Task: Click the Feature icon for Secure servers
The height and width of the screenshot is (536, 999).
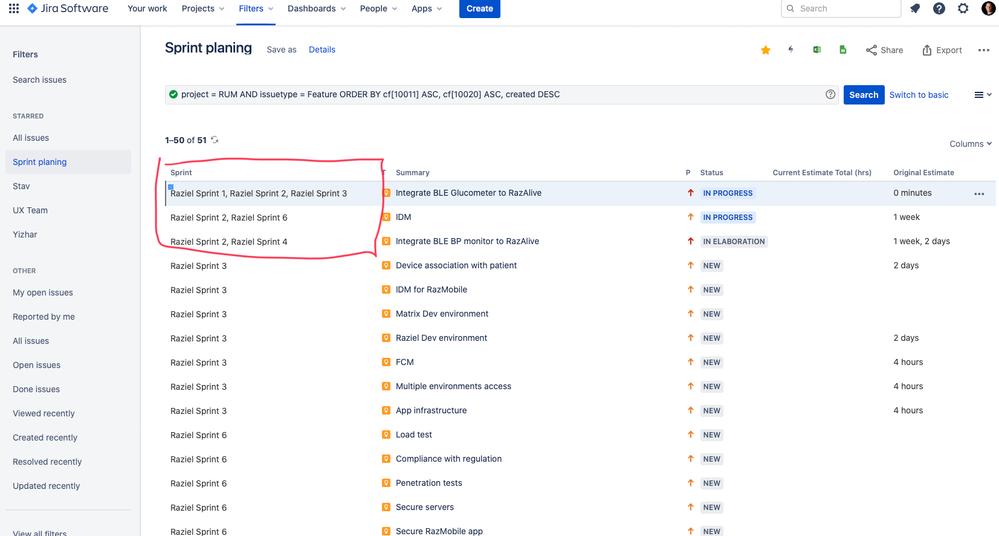Action: [386, 507]
